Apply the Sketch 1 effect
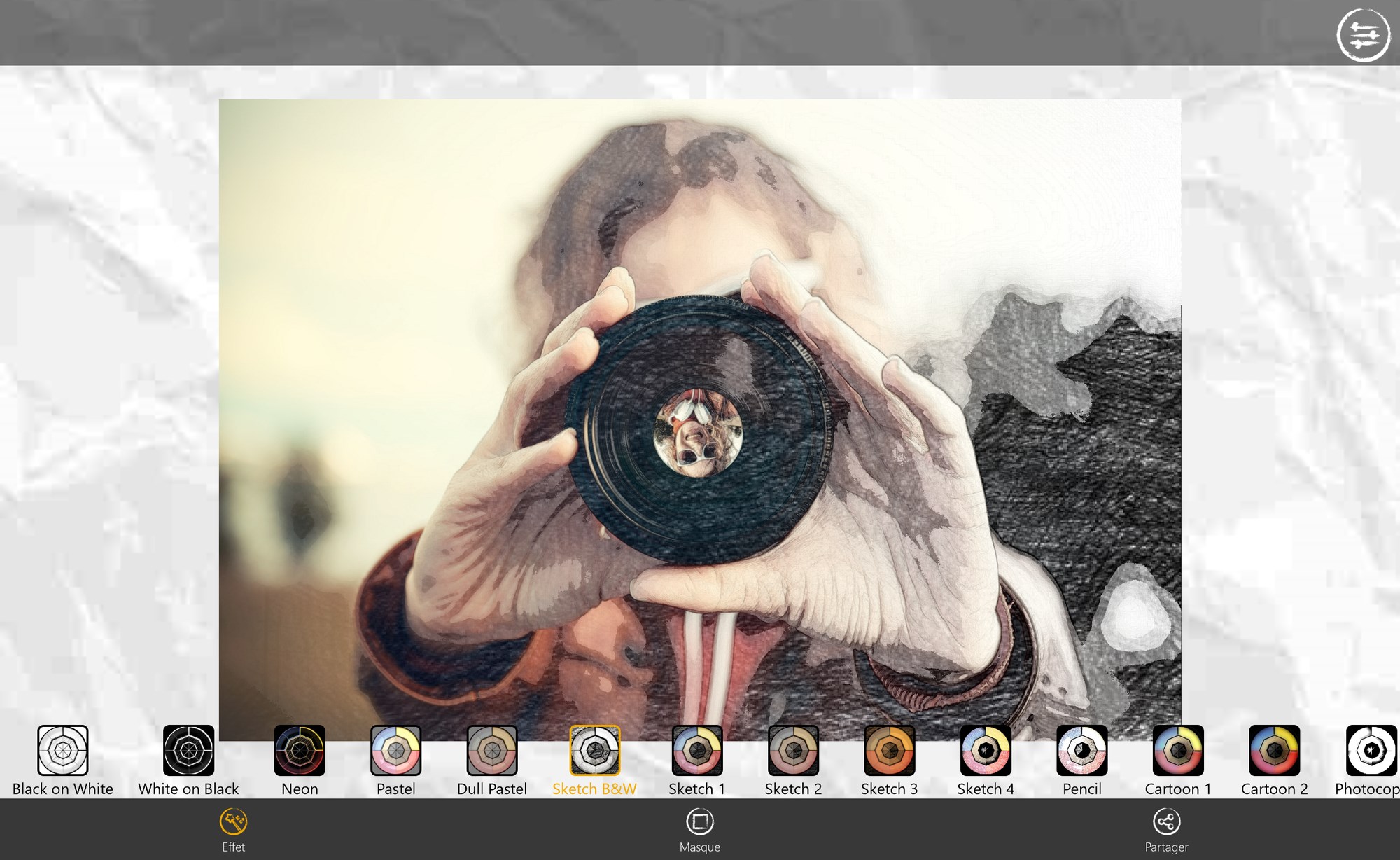The height and width of the screenshot is (860, 1400). (696, 750)
